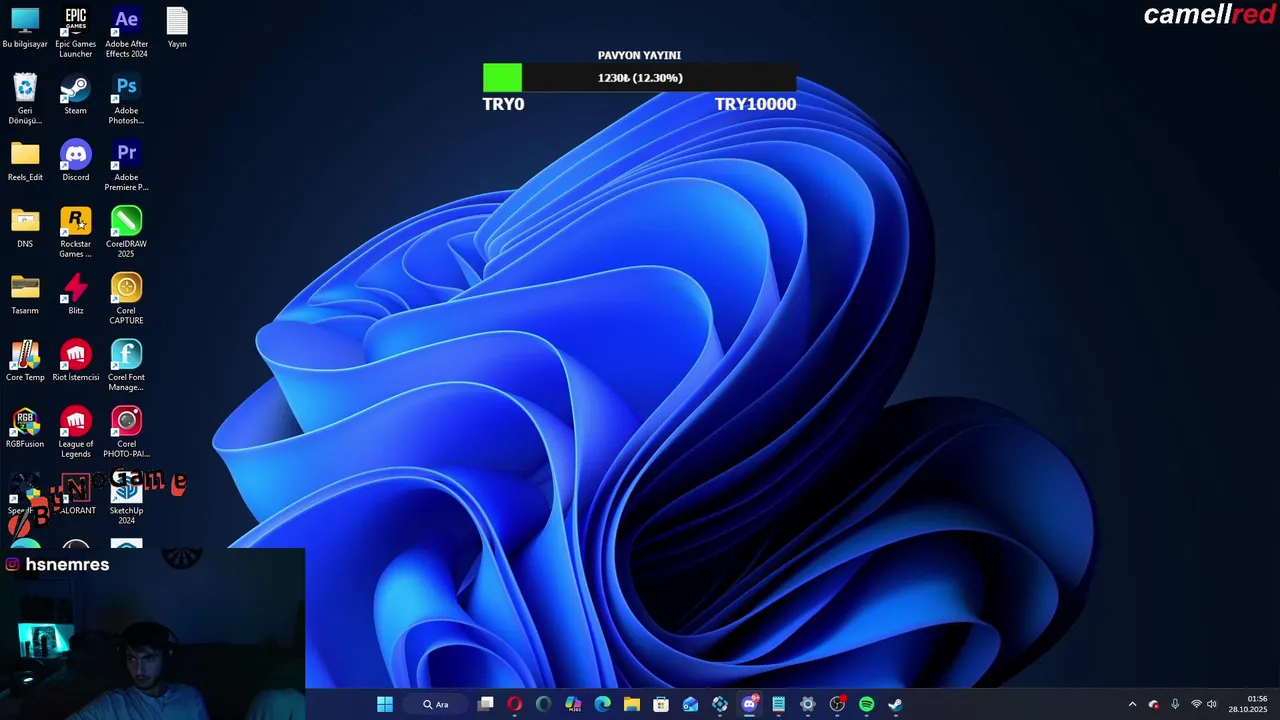Open Microsoft Edge from the taskbar
1280x720 pixels.
[603, 704]
